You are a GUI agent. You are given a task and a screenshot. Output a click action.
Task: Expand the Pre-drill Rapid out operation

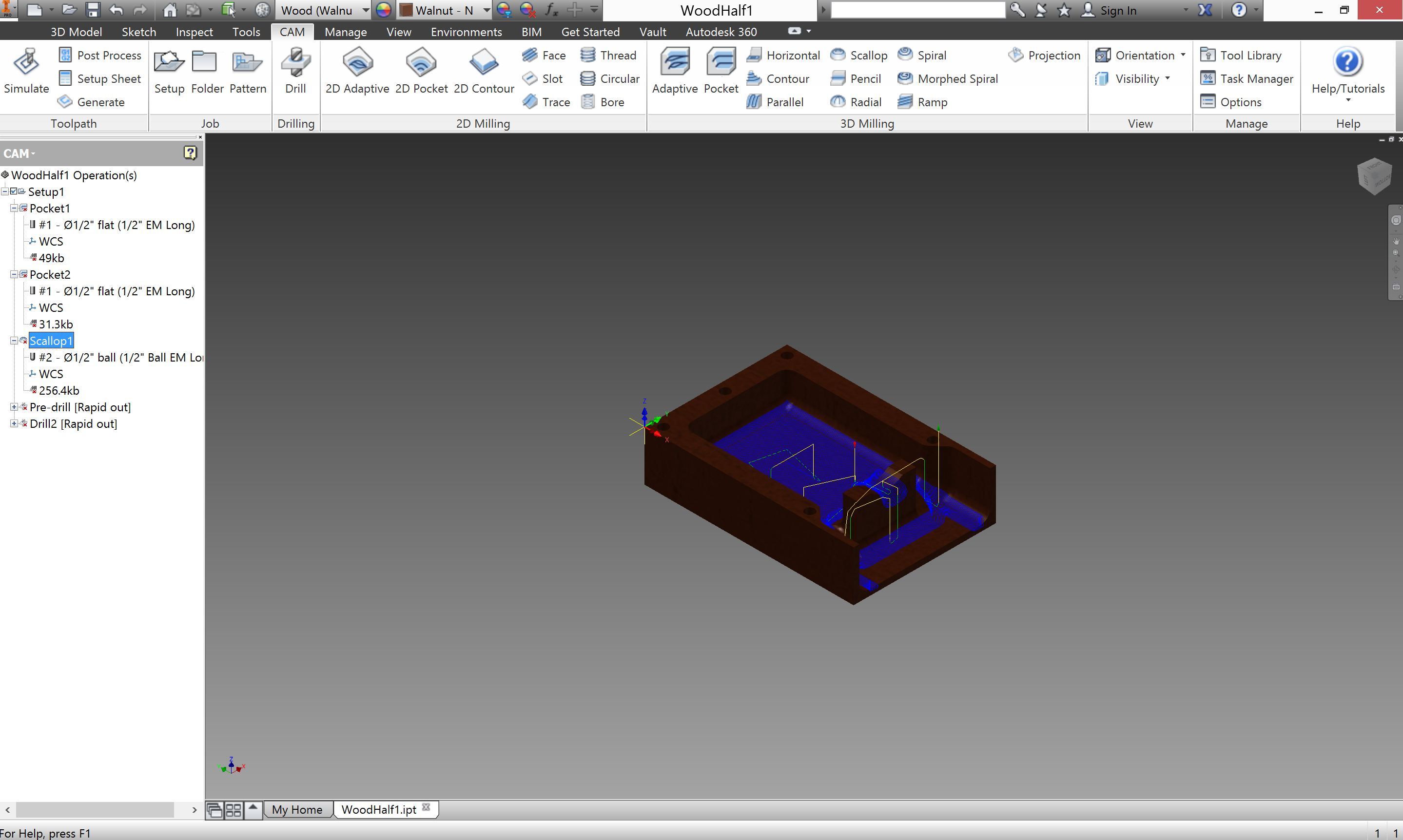8,407
